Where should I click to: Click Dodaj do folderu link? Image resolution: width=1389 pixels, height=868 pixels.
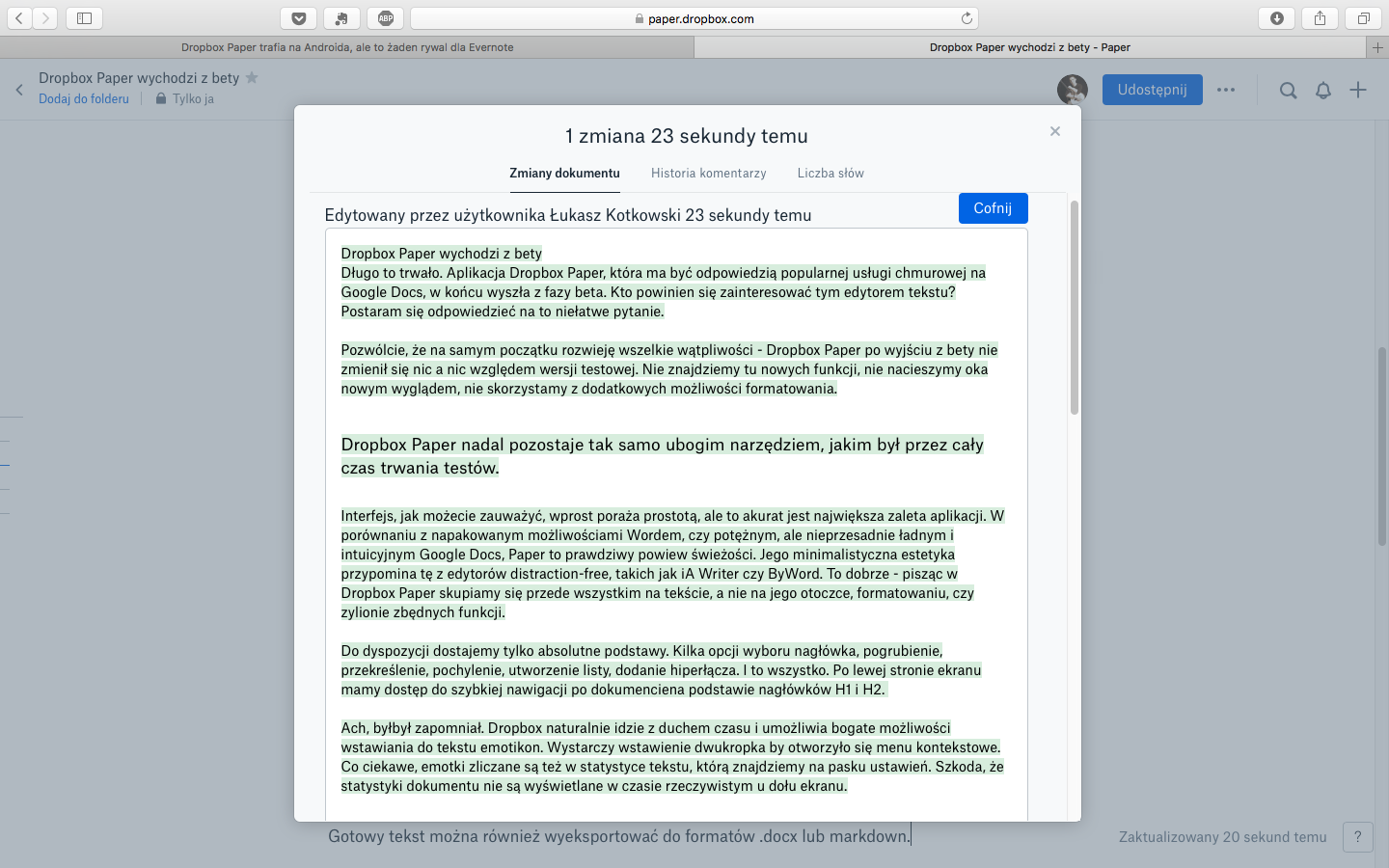[84, 98]
